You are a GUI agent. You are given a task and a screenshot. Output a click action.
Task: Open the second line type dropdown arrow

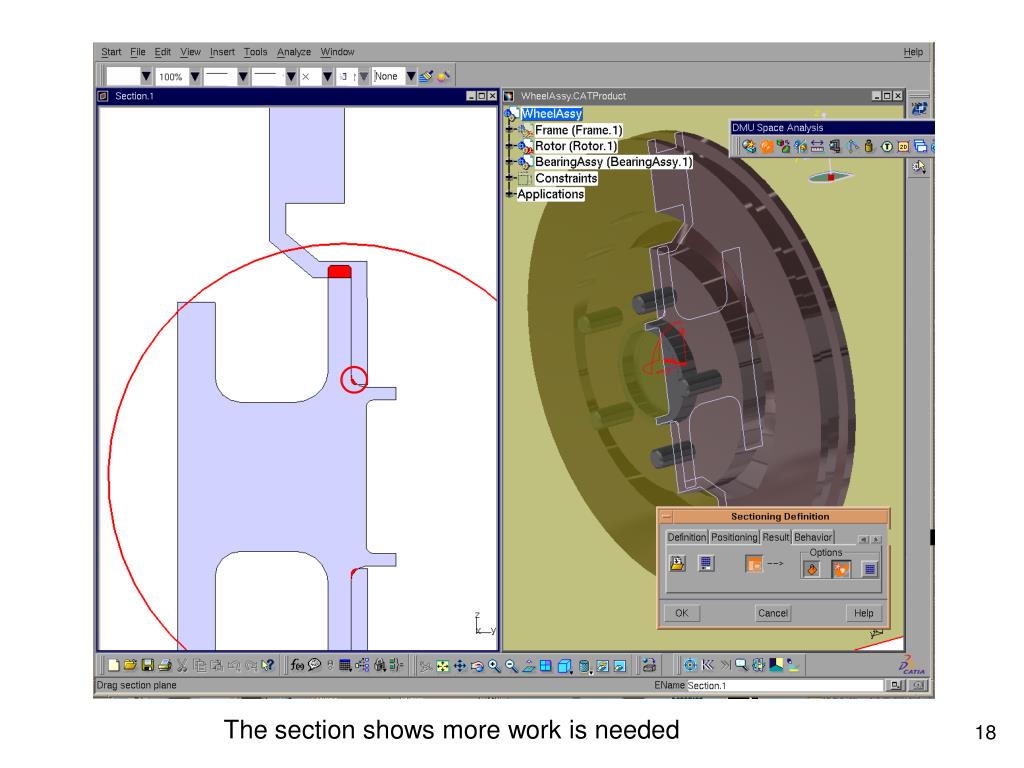click(x=291, y=76)
